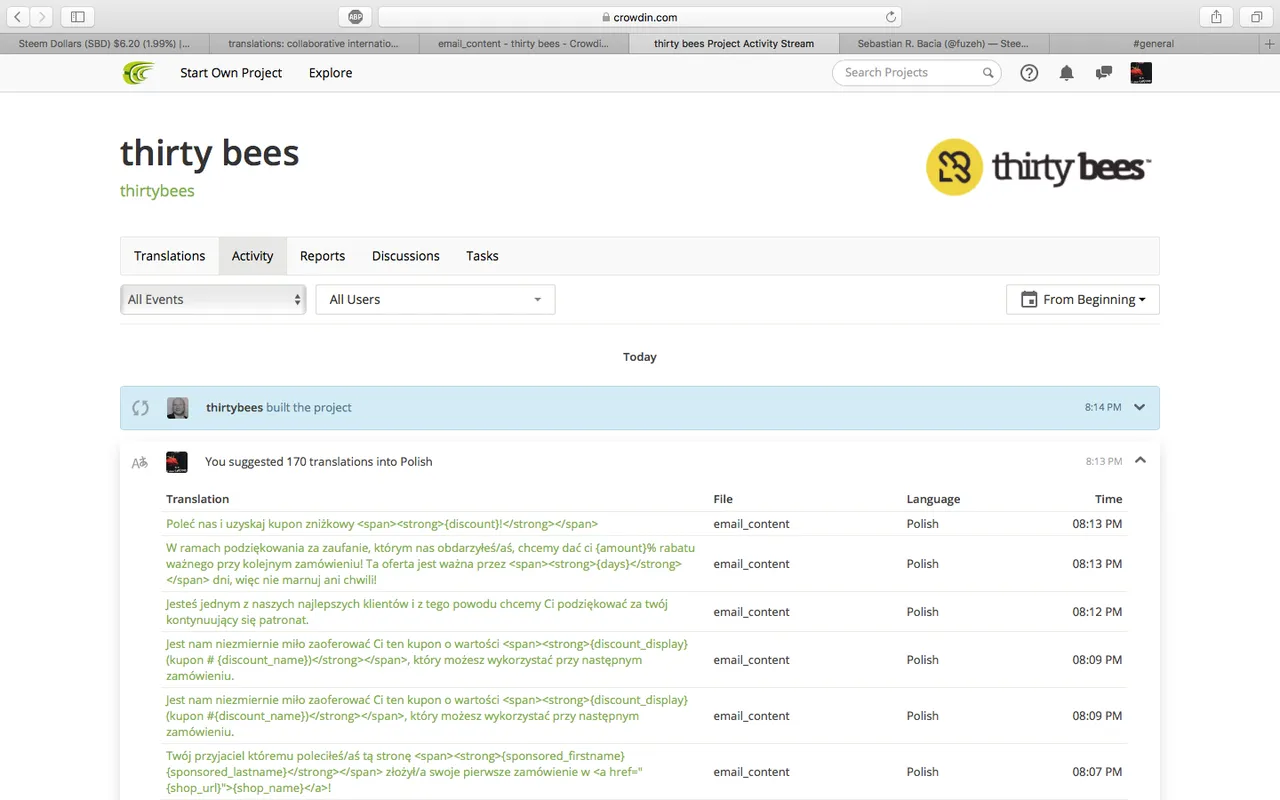Open the From Beginning date dropdown arrow
This screenshot has height=800, width=1280.
pyautogui.click(x=1142, y=300)
